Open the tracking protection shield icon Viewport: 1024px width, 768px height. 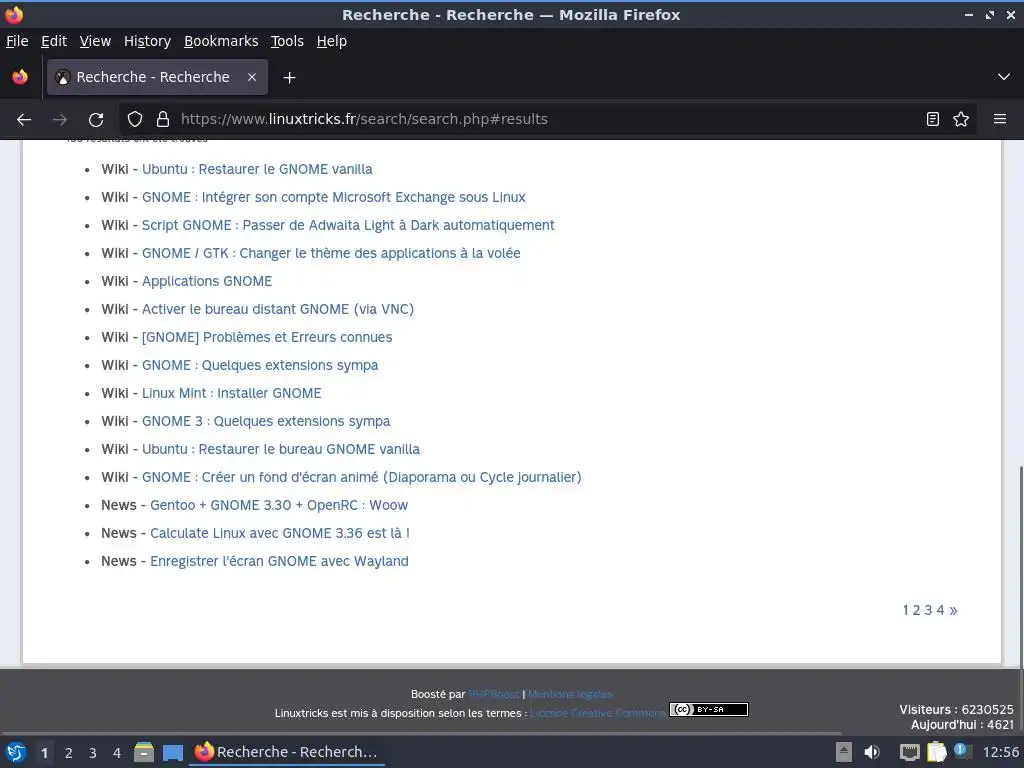(x=135, y=120)
